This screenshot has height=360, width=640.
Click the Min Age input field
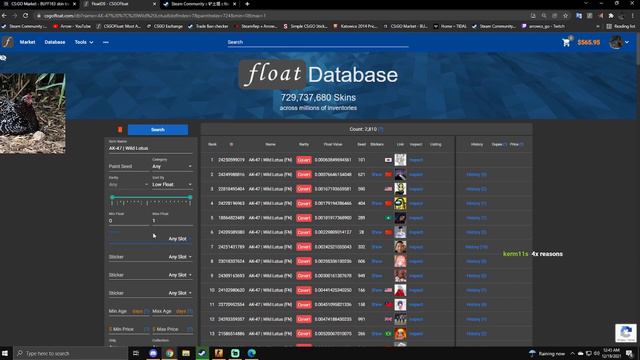(x=128, y=311)
